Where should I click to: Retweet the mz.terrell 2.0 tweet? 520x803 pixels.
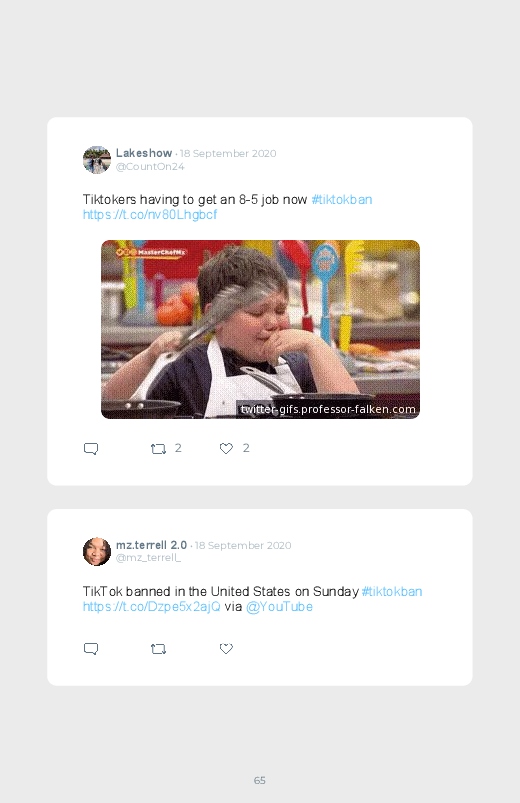click(158, 649)
